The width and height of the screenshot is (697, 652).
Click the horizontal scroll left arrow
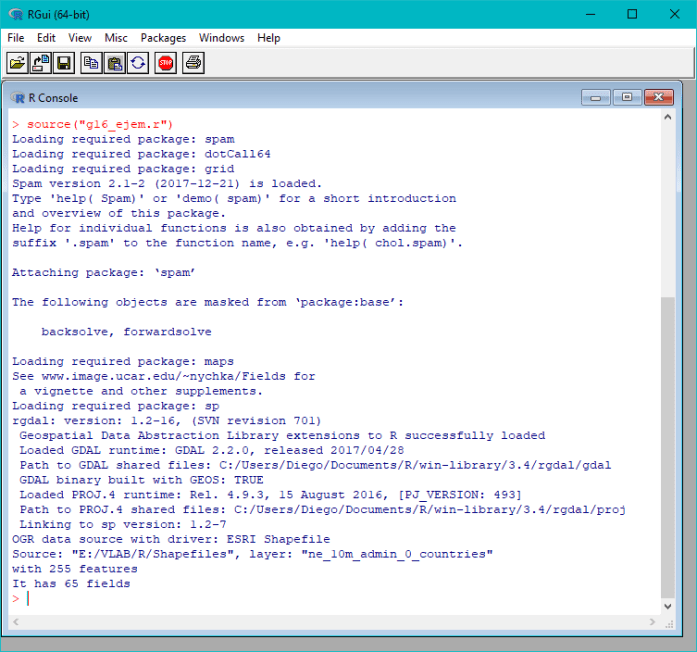(16, 622)
